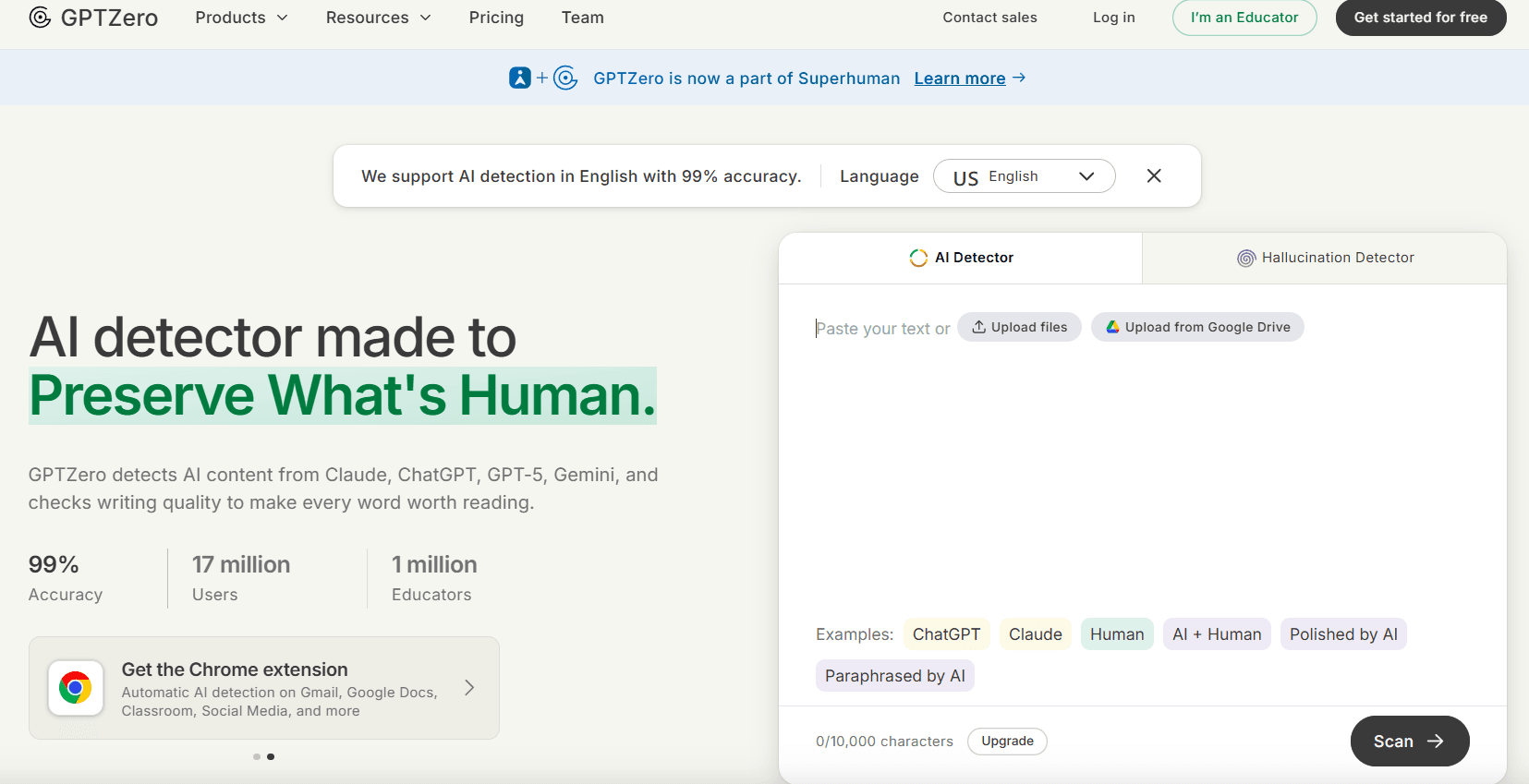1529x784 pixels.
Task: Click the GPTZero logo icon
Action: click(40, 18)
